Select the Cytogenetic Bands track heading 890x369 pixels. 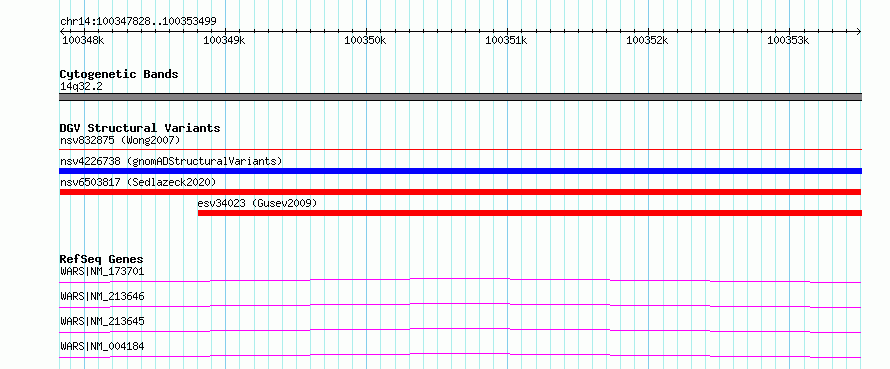pyautogui.click(x=119, y=74)
